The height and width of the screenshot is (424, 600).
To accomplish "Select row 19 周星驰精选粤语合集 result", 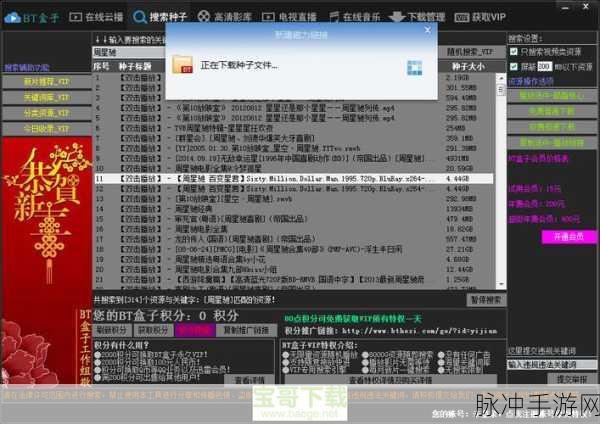I will click(x=293, y=259).
